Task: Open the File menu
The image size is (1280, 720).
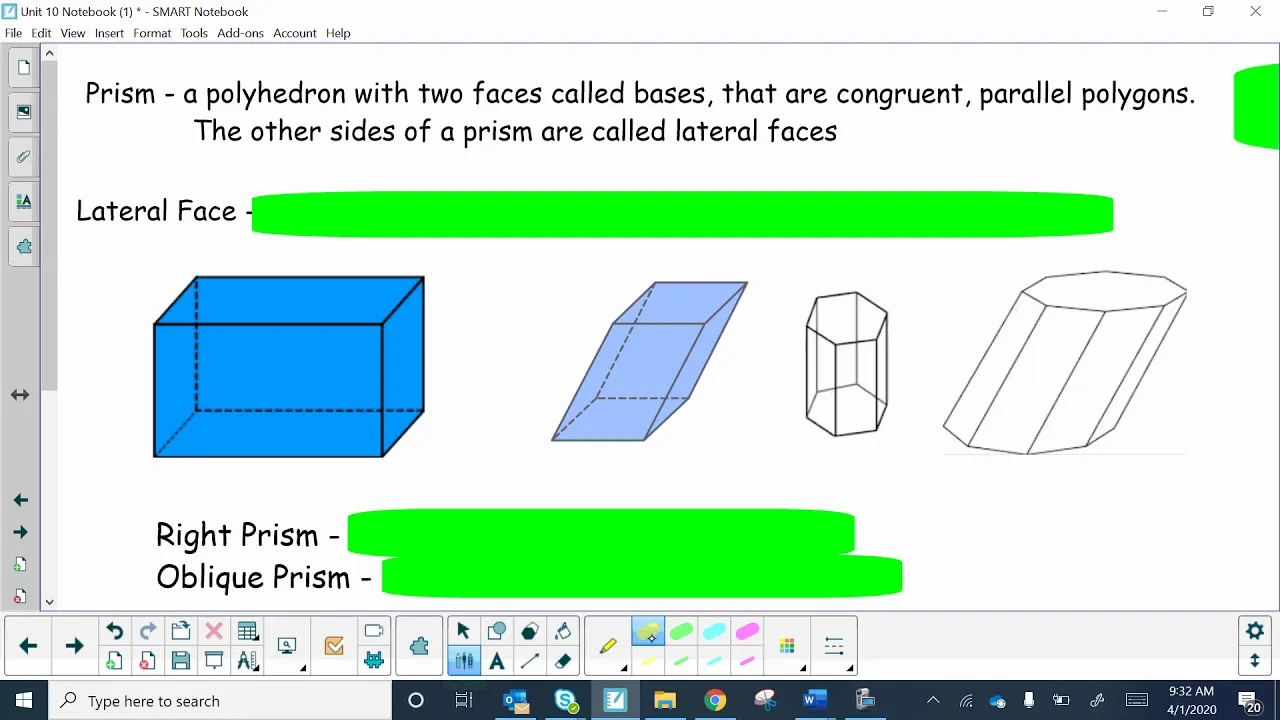Action: [13, 33]
